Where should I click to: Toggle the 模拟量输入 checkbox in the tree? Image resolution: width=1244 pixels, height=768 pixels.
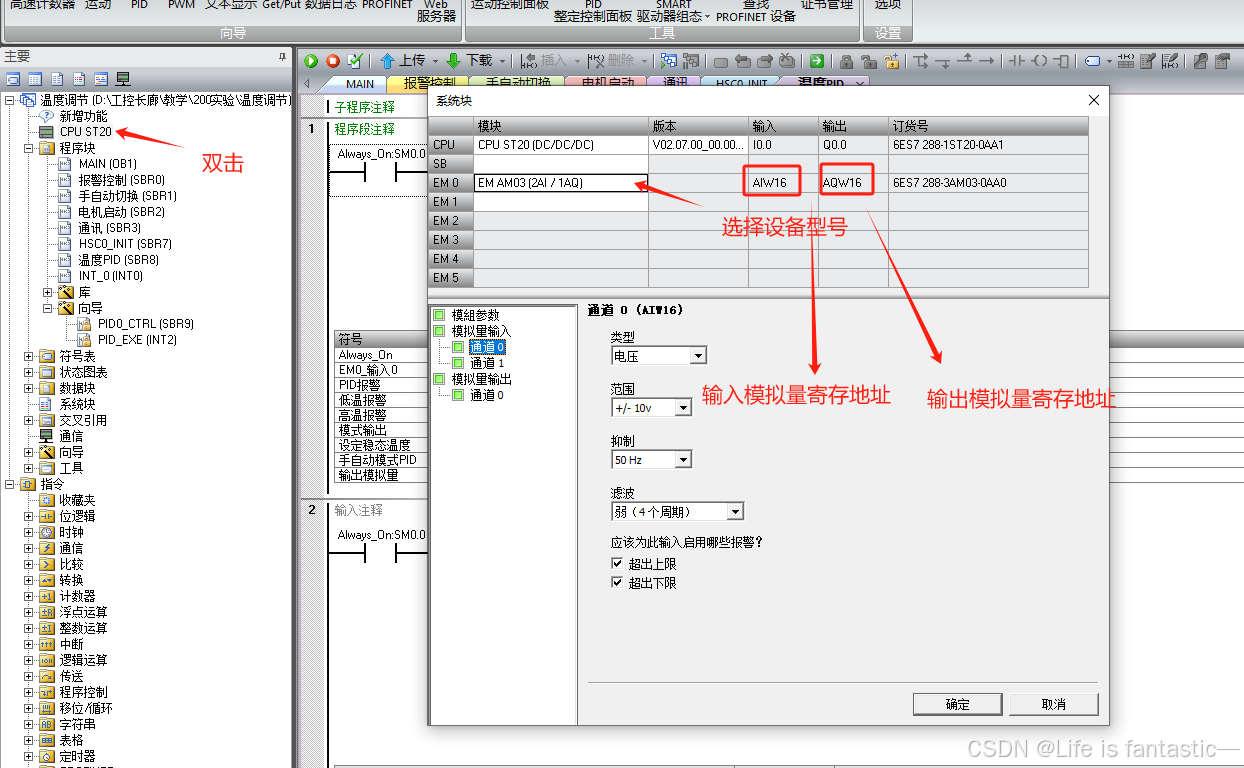pyautogui.click(x=439, y=331)
